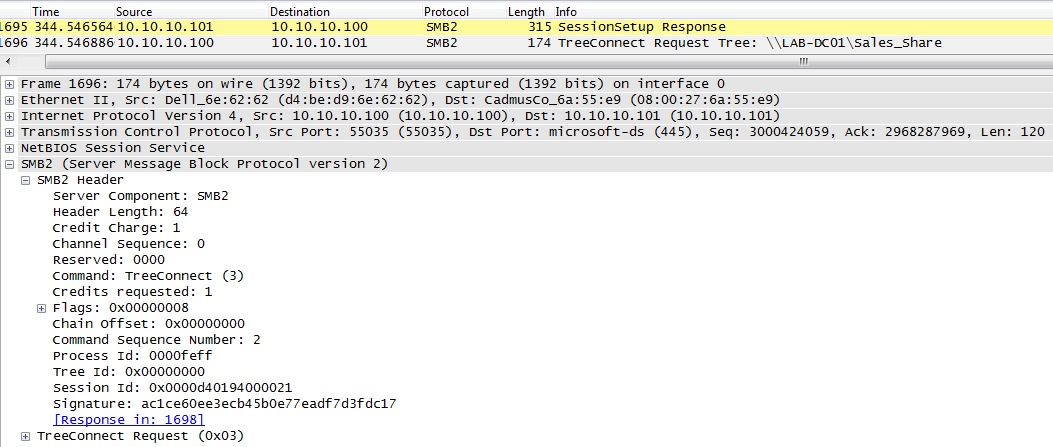Expand the Ethernet II section
The image size is (1053, 447).
click(10, 100)
